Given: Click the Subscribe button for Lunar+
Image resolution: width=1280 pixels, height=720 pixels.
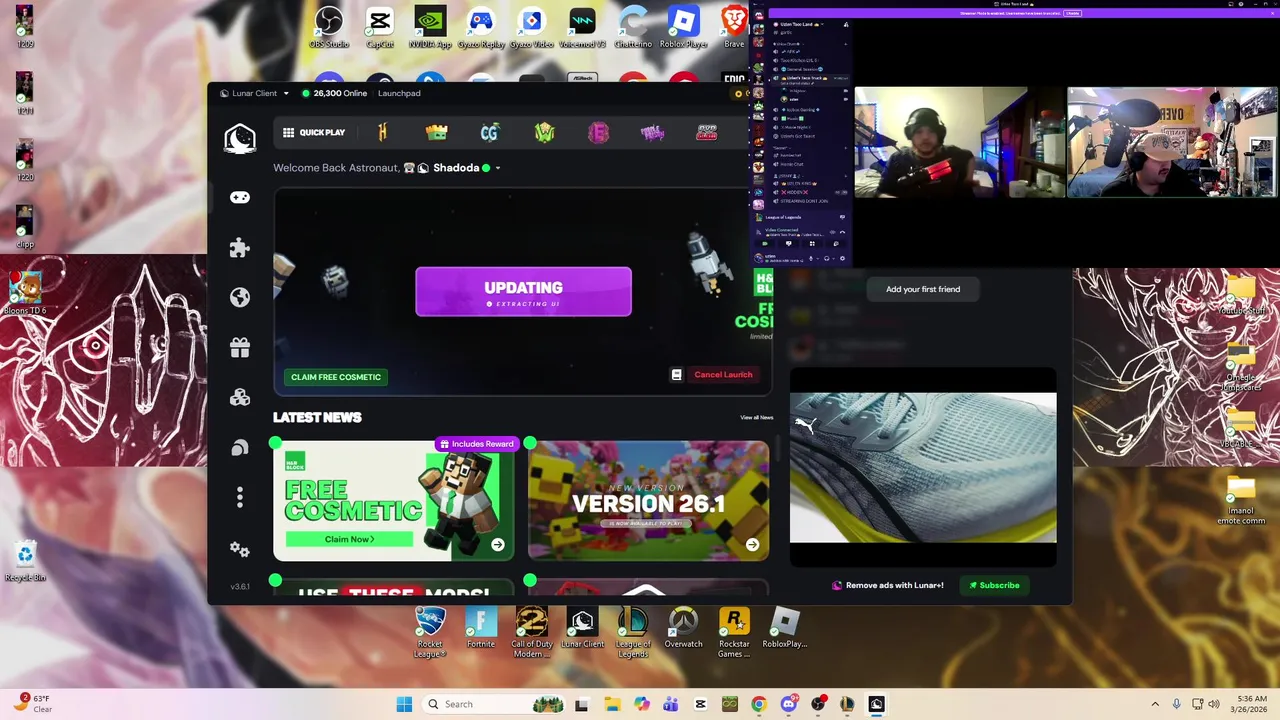Looking at the screenshot, I should 994,585.
